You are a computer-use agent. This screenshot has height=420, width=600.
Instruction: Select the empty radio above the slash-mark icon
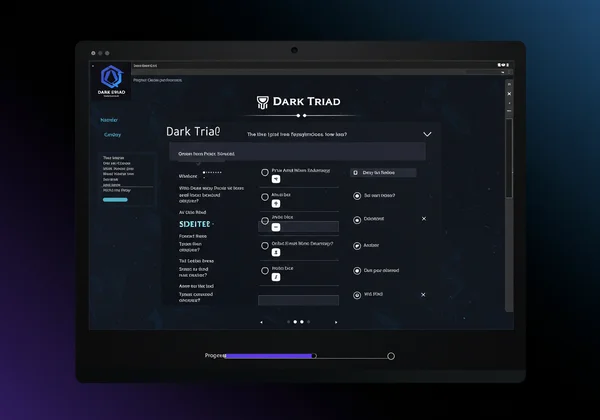[265, 270]
